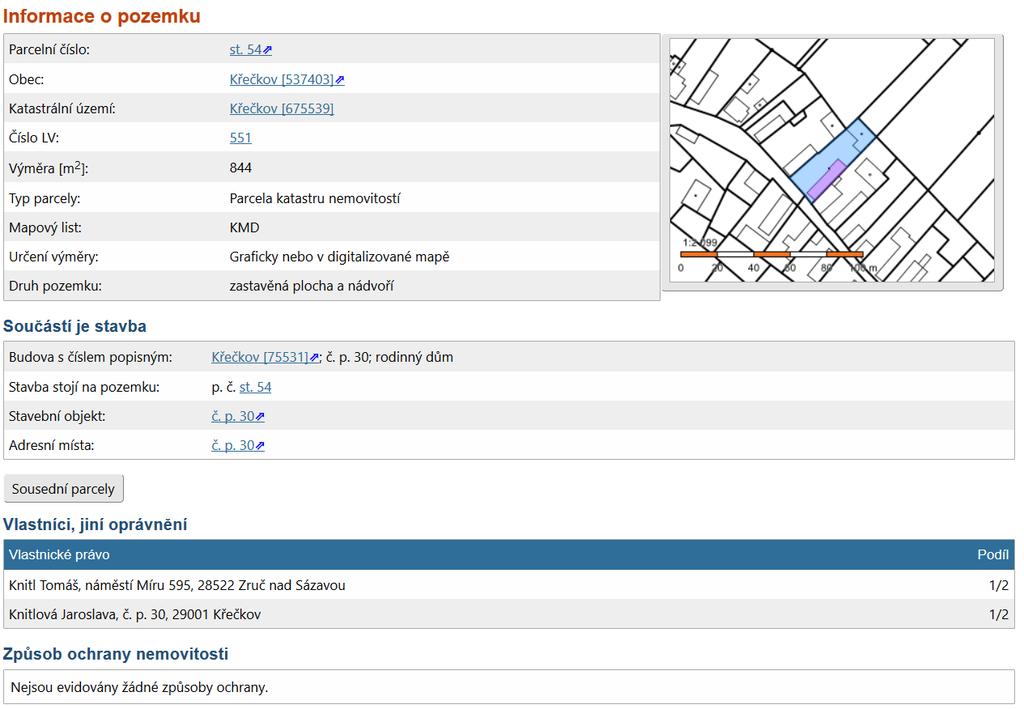This screenshot has width=1024, height=709.
Task: Open č. p. 30 link in Adresní místa row
Action: tap(233, 445)
